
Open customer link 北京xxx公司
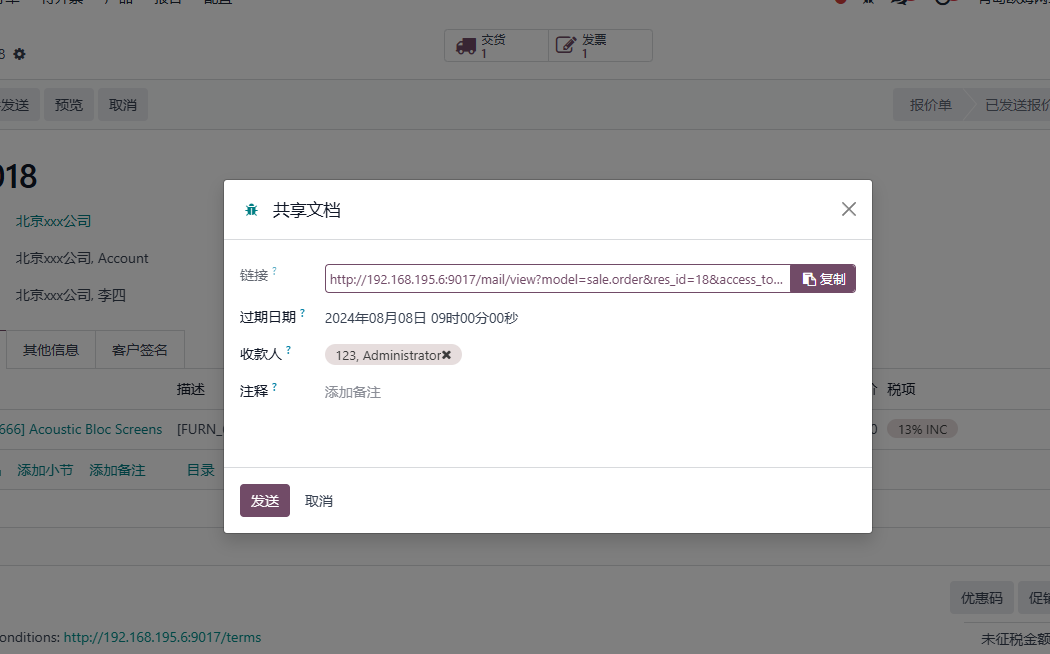[54, 221]
